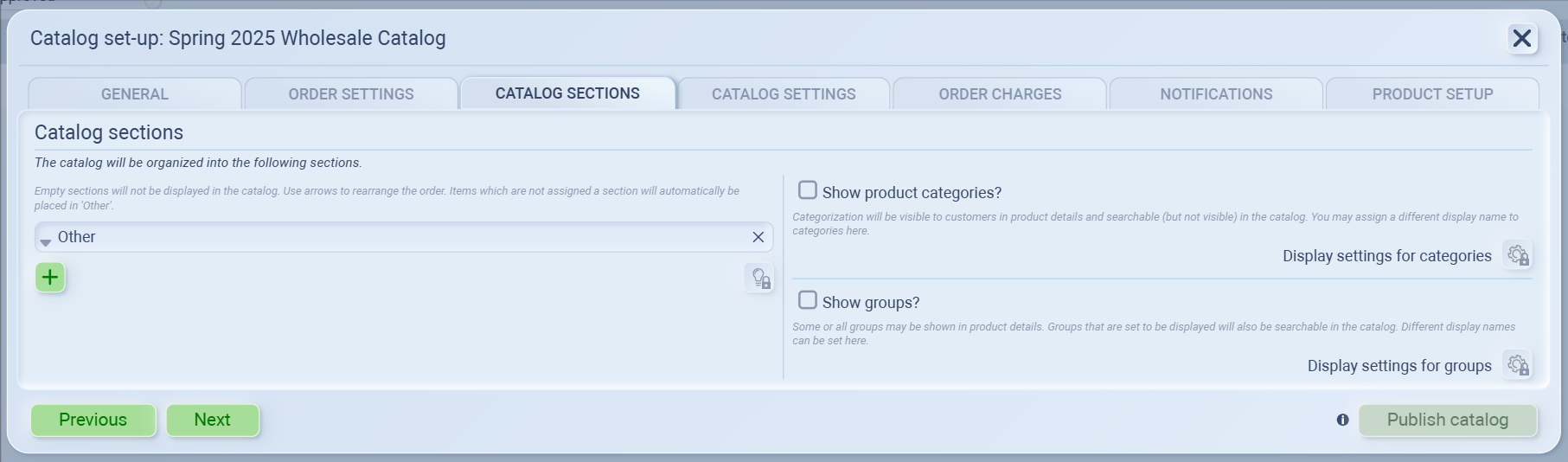This screenshot has width=1568, height=462.
Task: Click the down arrow on 'Other' section
Action: pyautogui.click(x=46, y=242)
